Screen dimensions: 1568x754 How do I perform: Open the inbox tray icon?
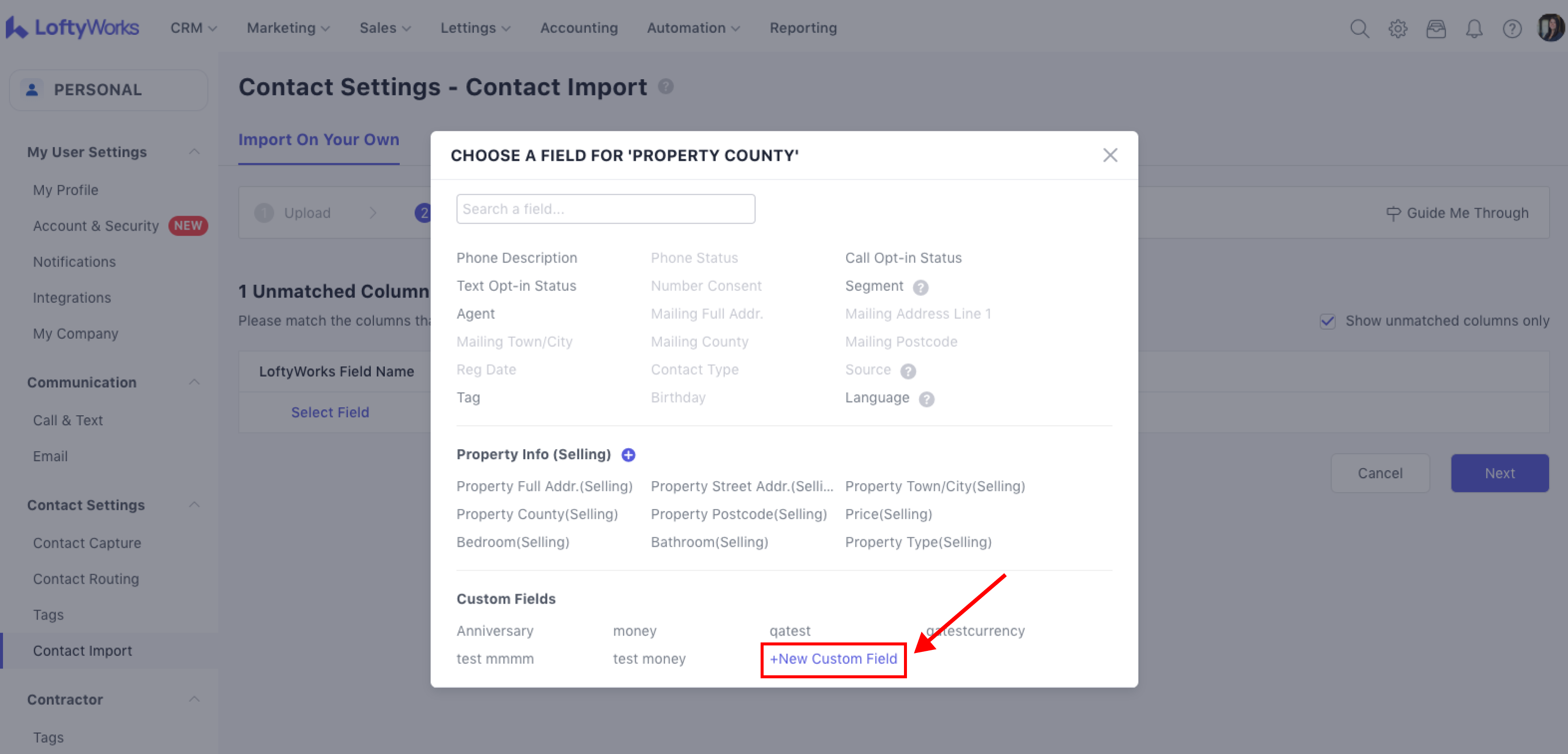(1436, 28)
